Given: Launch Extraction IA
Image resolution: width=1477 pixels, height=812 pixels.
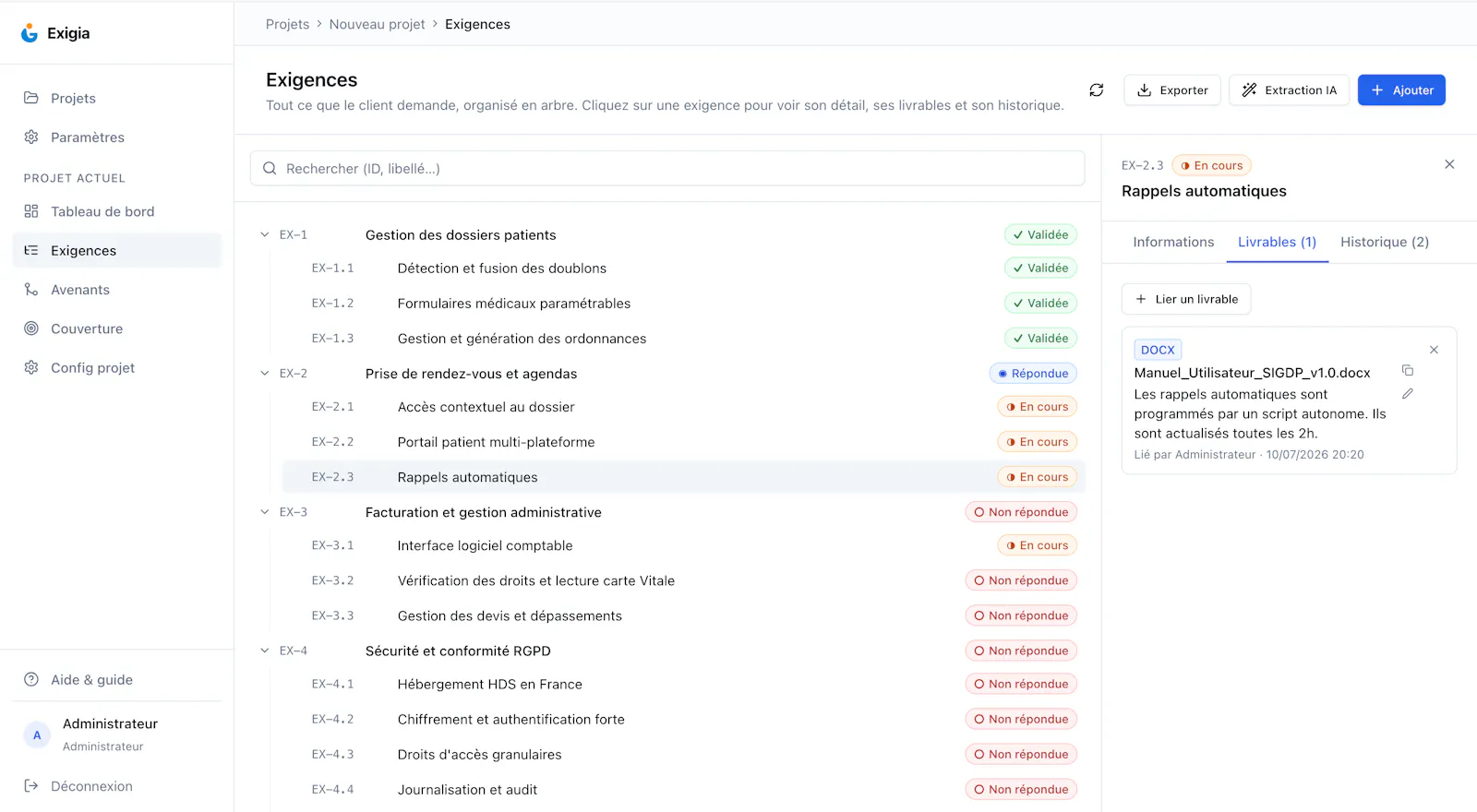Looking at the screenshot, I should [1290, 90].
